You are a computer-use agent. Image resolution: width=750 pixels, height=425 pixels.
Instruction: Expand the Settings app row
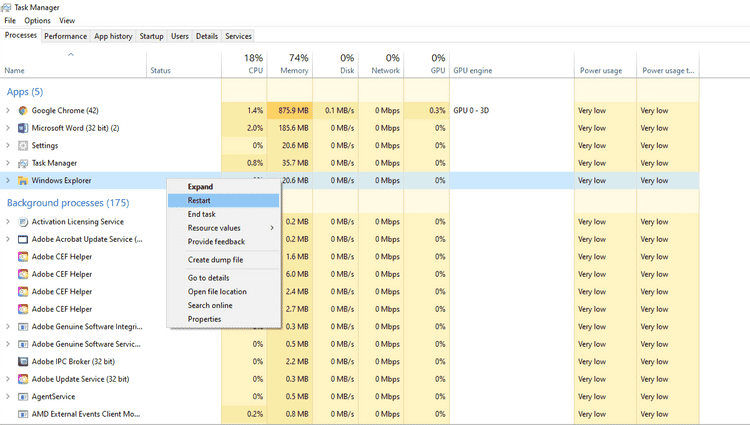click(8, 145)
